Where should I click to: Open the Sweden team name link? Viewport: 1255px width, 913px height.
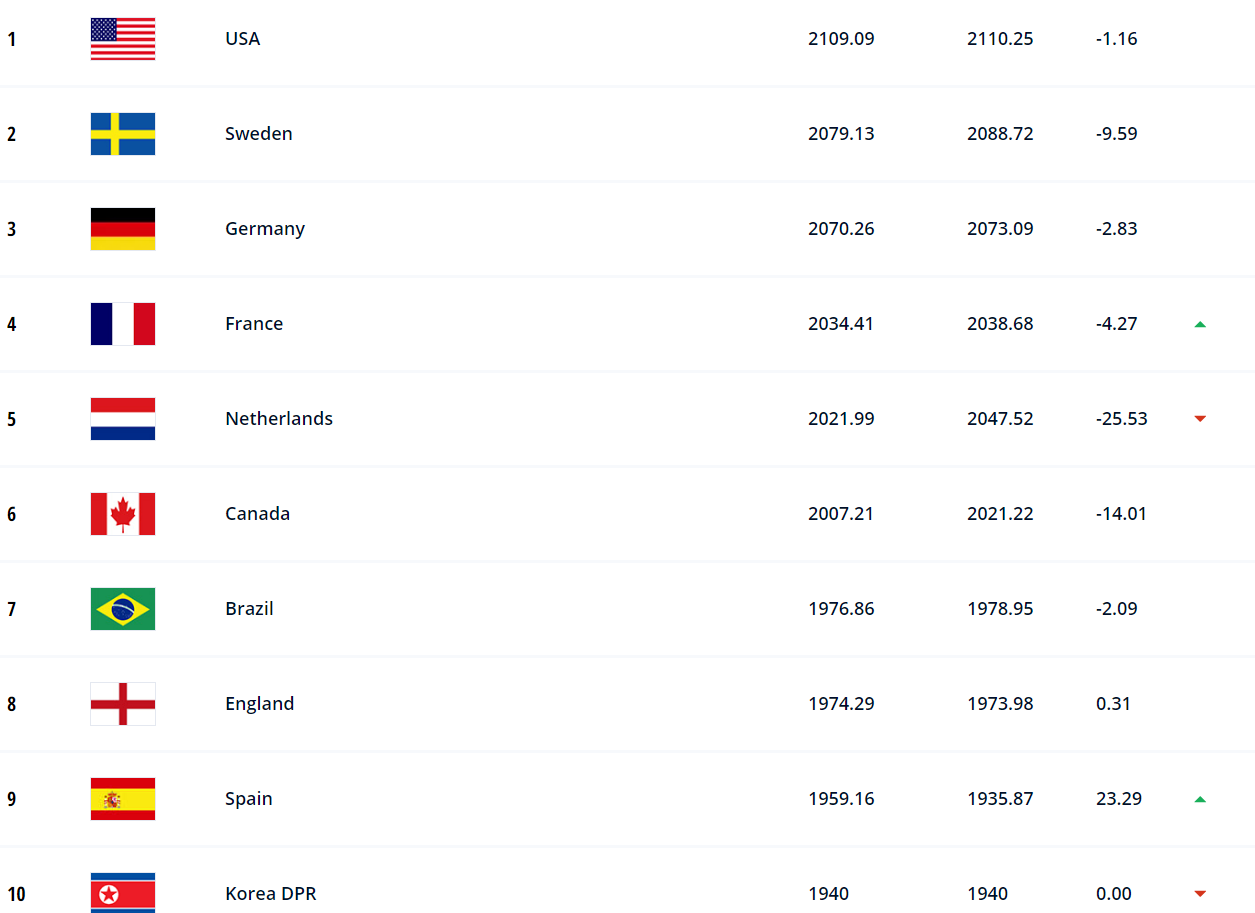pos(259,134)
